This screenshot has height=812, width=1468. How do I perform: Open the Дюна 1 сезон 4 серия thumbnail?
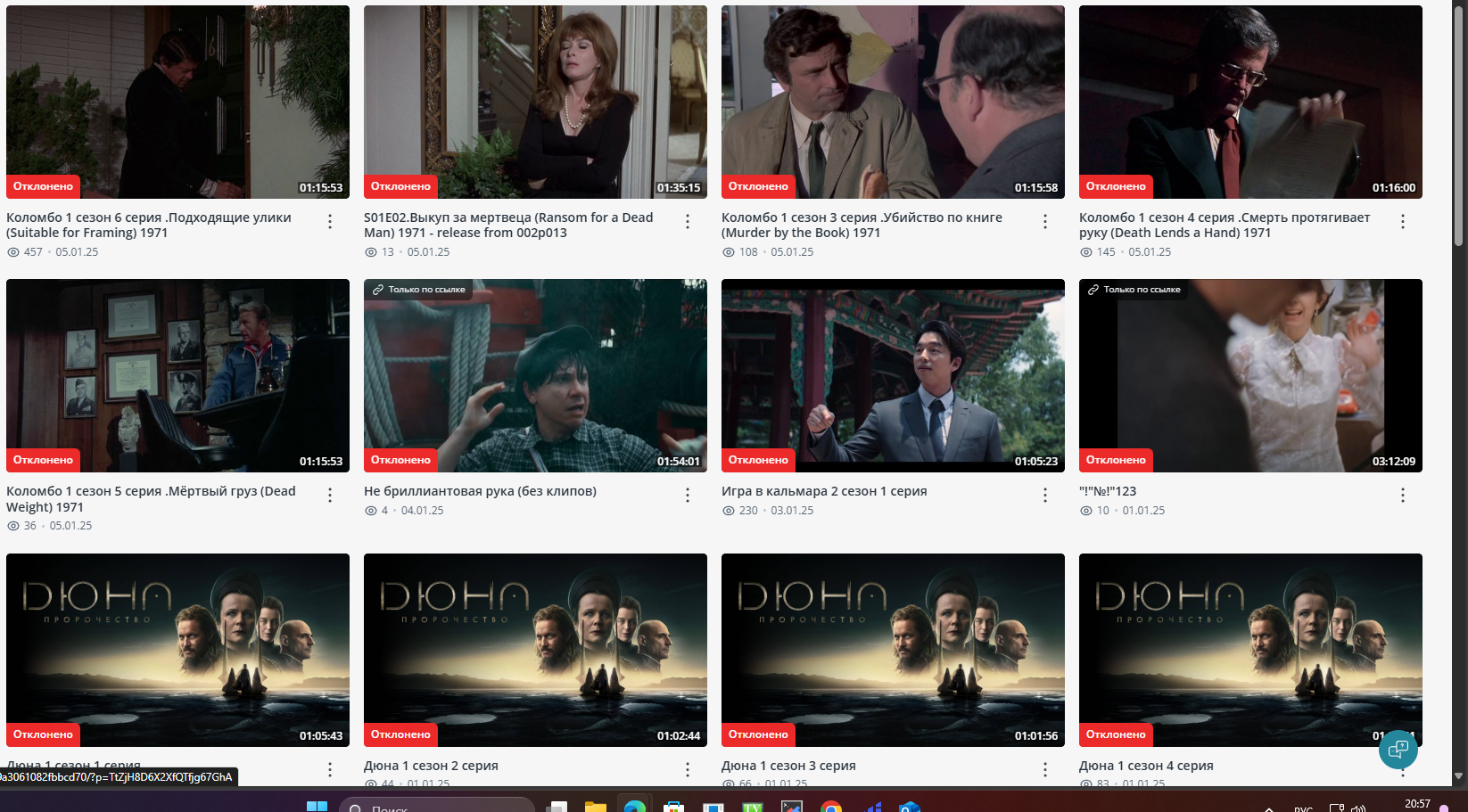1250,650
